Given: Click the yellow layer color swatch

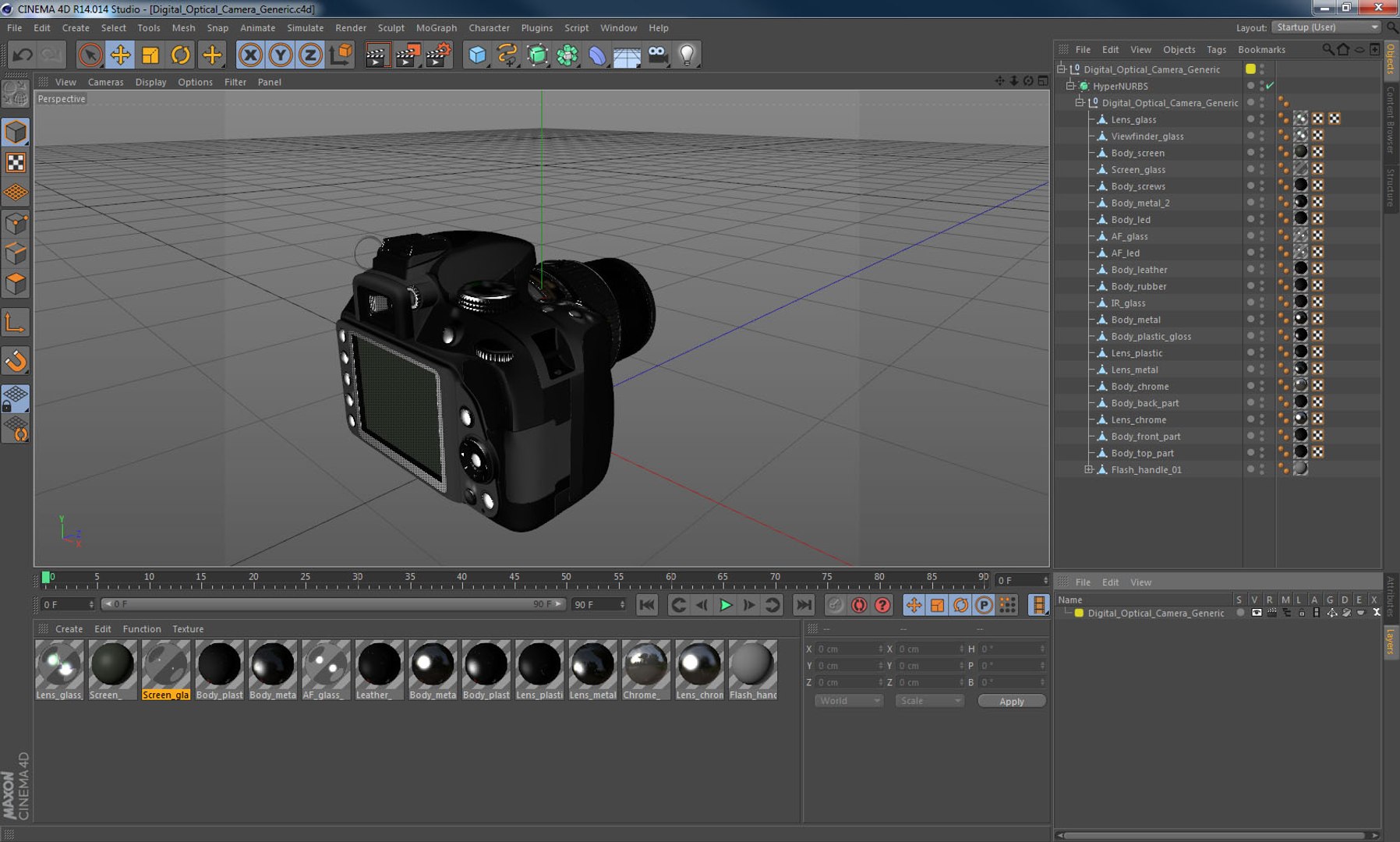Looking at the screenshot, I should [x=1079, y=613].
